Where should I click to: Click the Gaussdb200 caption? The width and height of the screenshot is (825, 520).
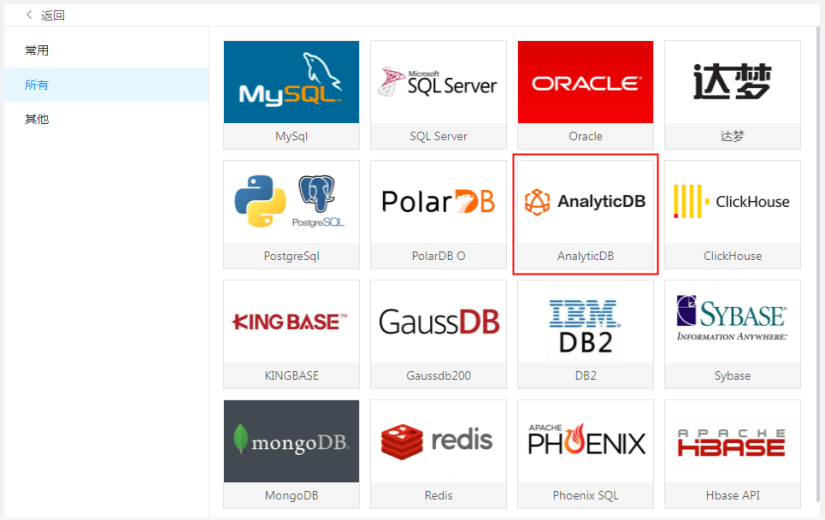[438, 376]
